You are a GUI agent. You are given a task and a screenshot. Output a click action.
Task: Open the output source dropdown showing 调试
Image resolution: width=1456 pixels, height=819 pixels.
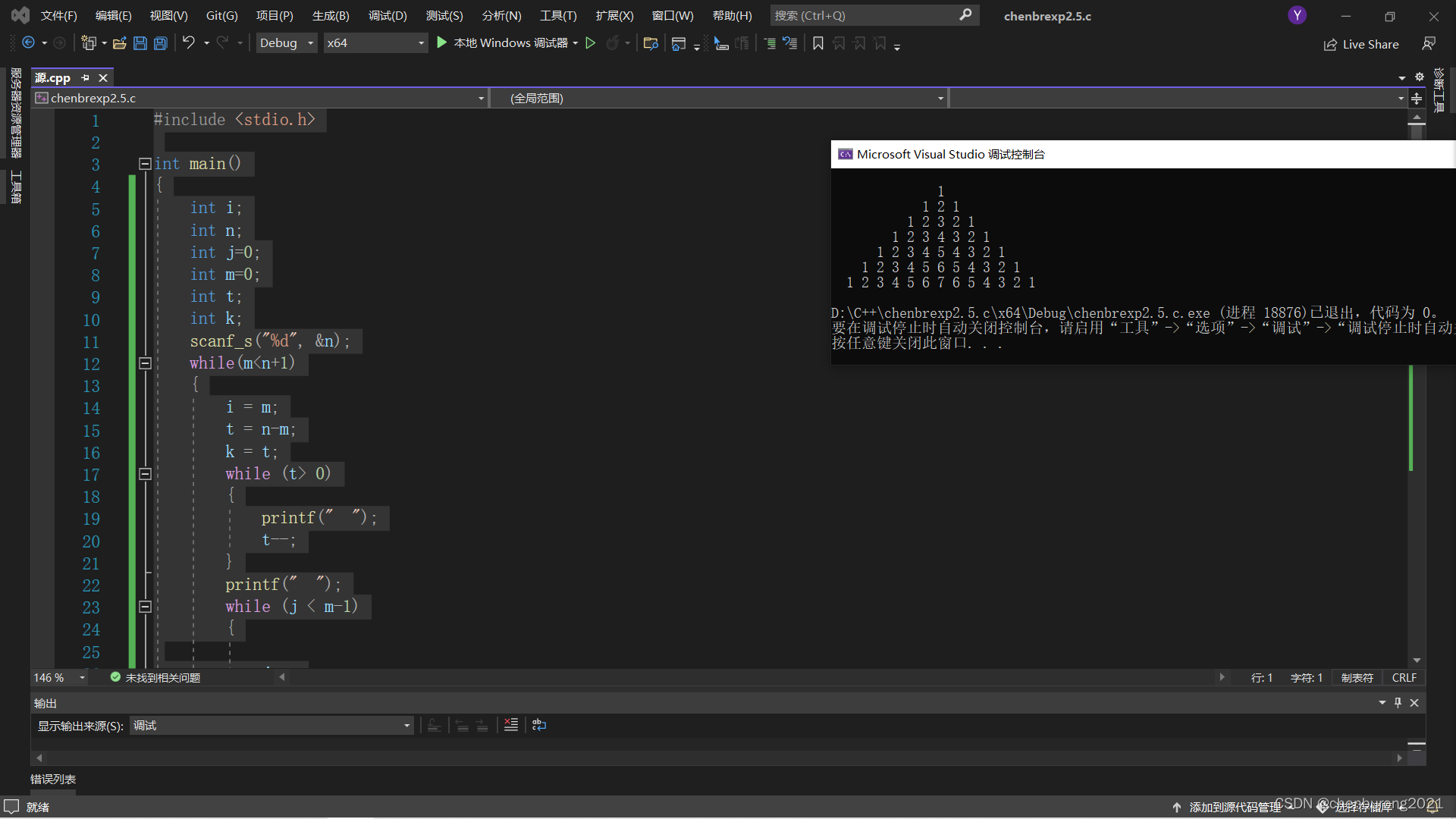pos(271,726)
